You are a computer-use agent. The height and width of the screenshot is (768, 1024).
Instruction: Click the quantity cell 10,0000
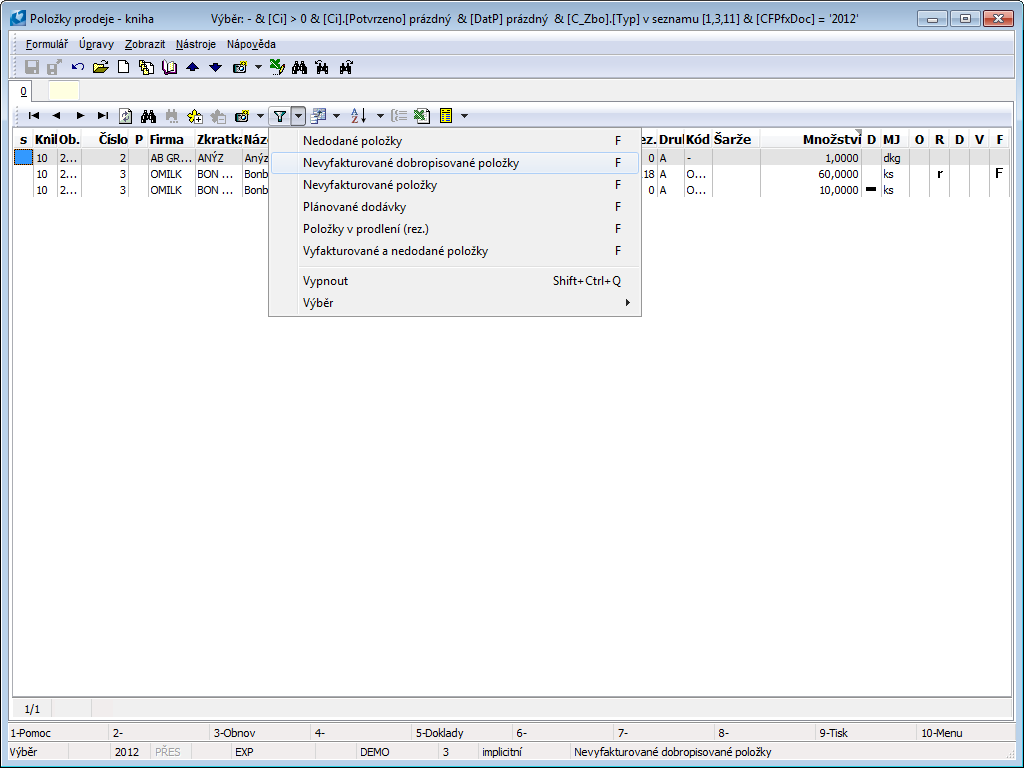(x=812, y=190)
